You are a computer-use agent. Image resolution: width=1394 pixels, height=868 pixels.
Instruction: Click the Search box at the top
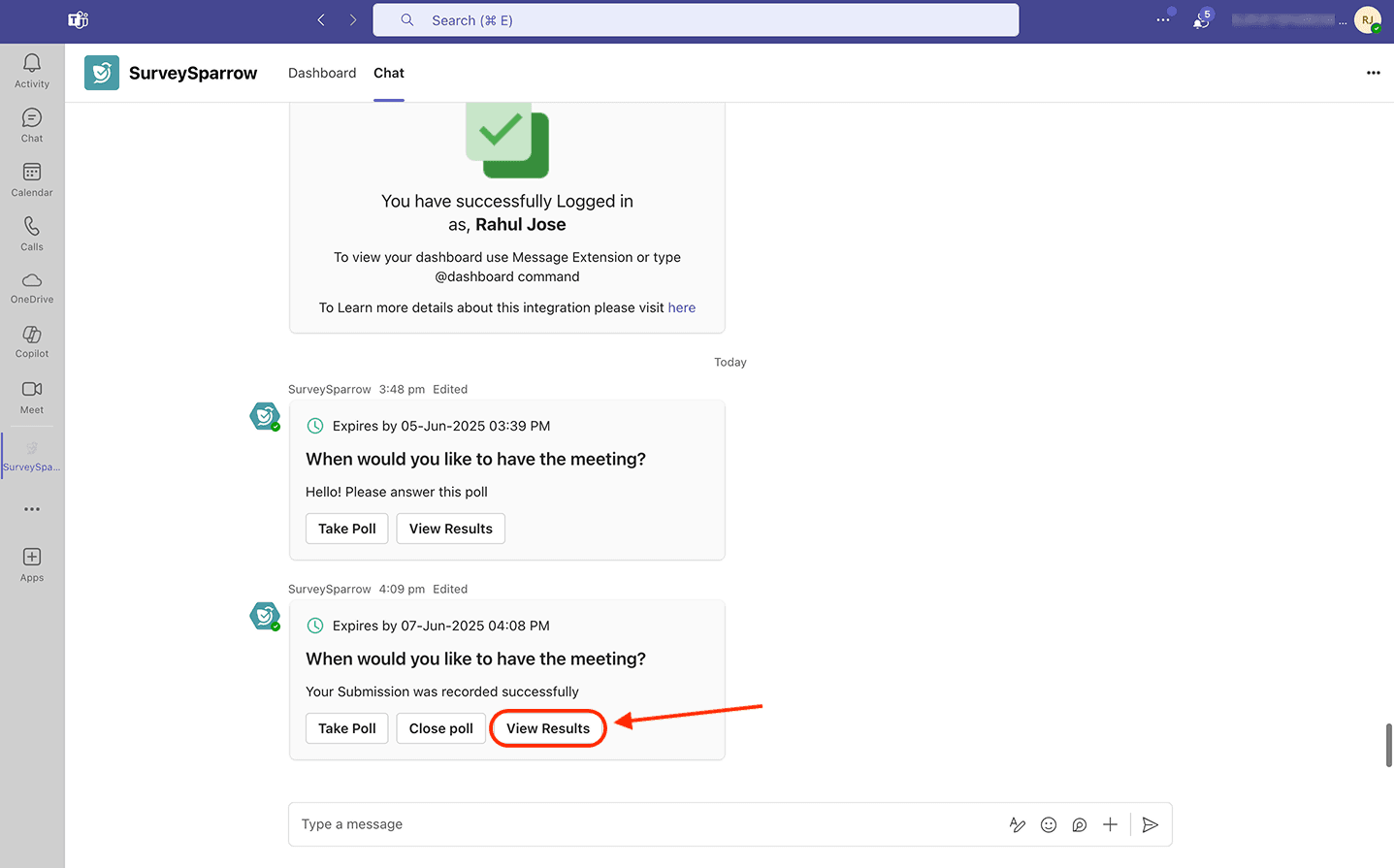point(696,20)
